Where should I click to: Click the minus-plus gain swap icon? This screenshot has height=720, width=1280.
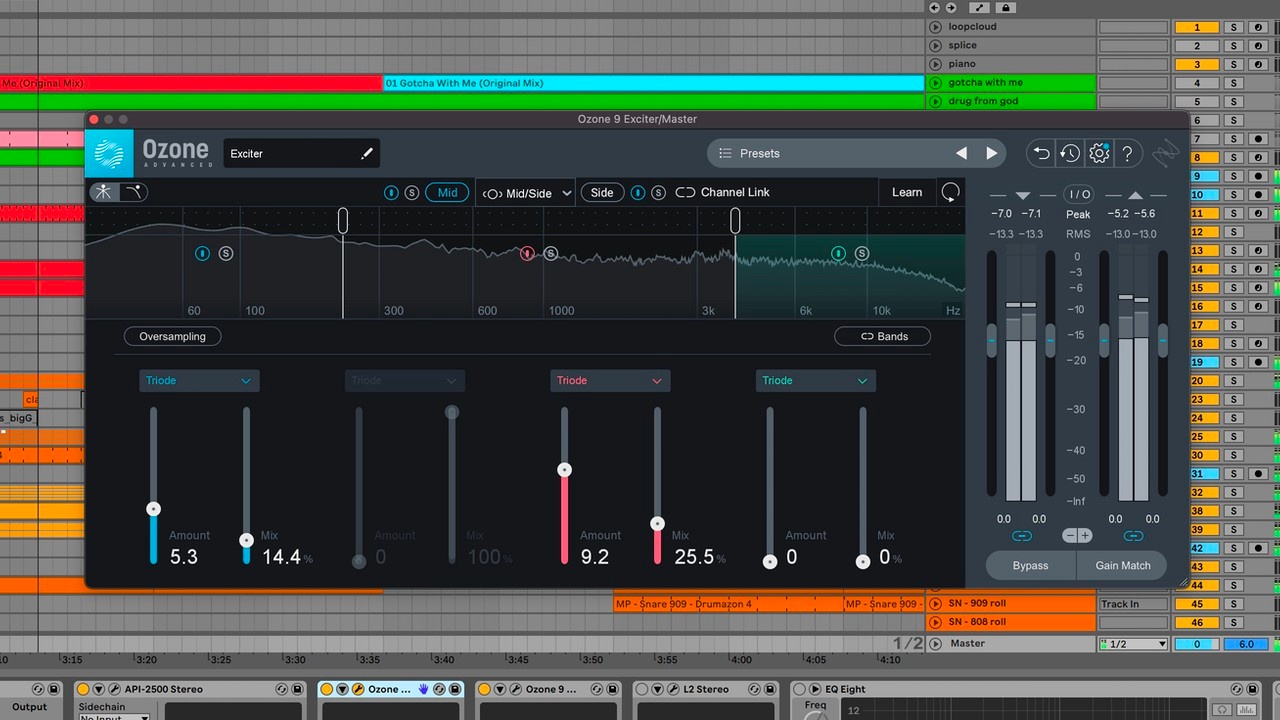pyautogui.click(x=1077, y=536)
